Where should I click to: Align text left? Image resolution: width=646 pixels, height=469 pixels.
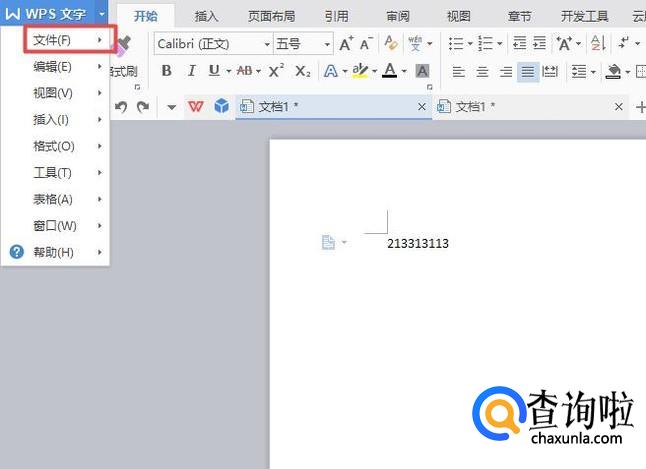[459, 72]
